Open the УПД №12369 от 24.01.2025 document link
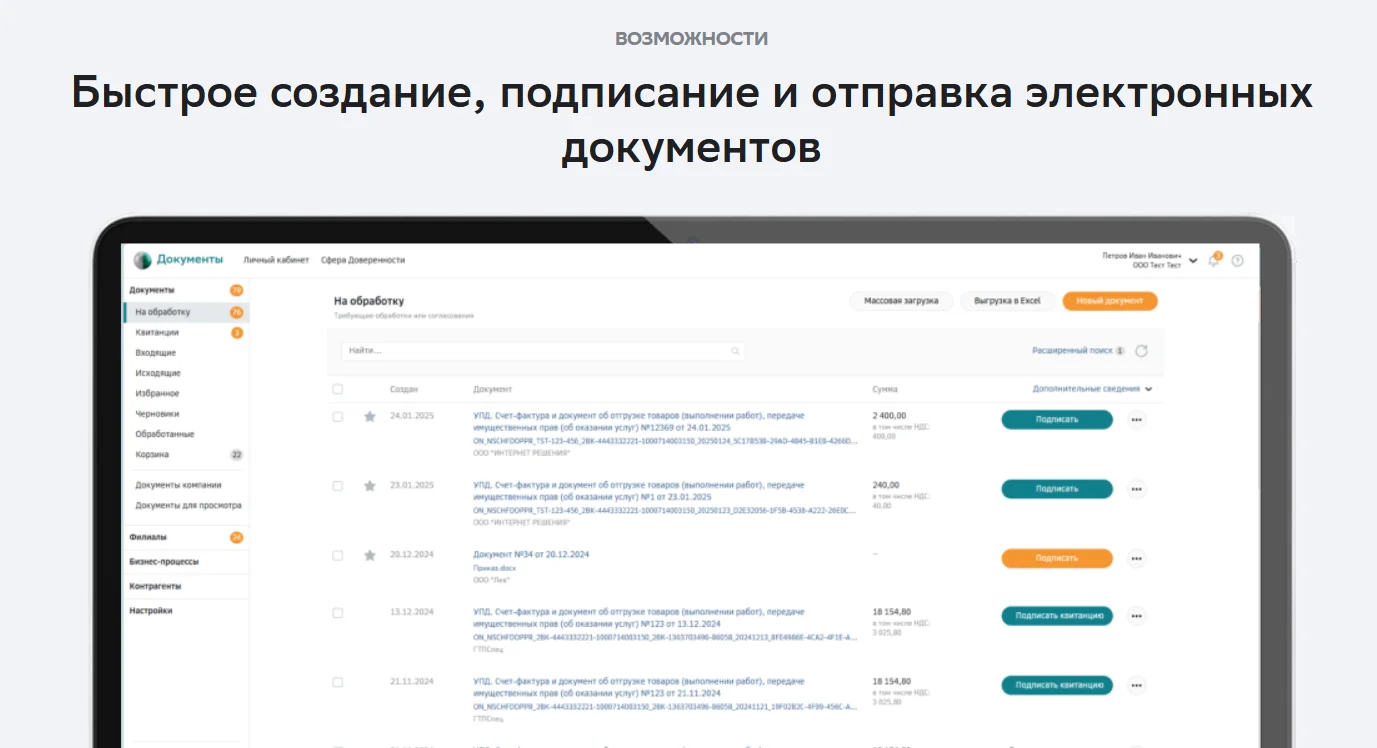The height and width of the screenshot is (748, 1377). 639,421
